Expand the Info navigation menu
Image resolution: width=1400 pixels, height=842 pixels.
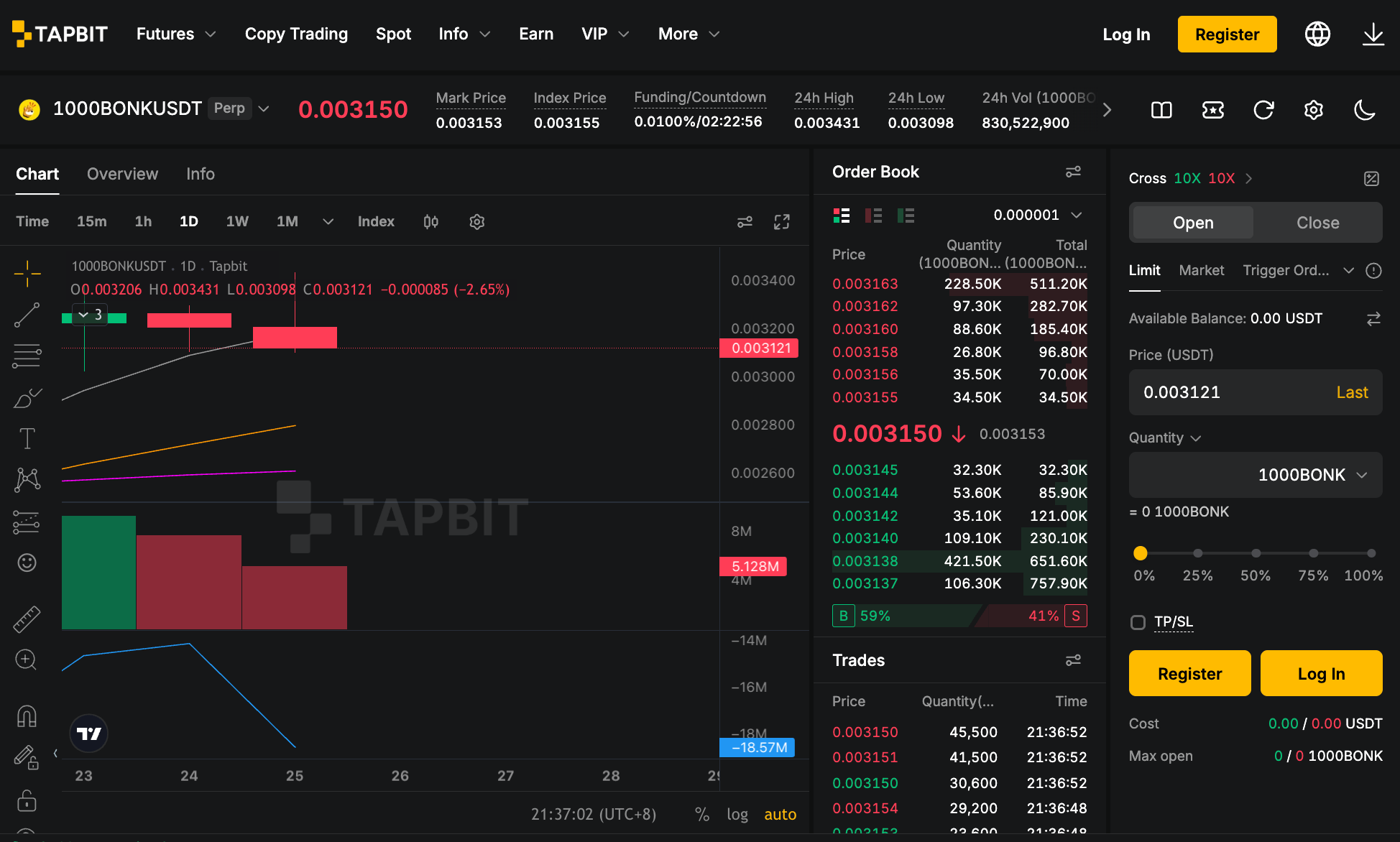coord(465,34)
